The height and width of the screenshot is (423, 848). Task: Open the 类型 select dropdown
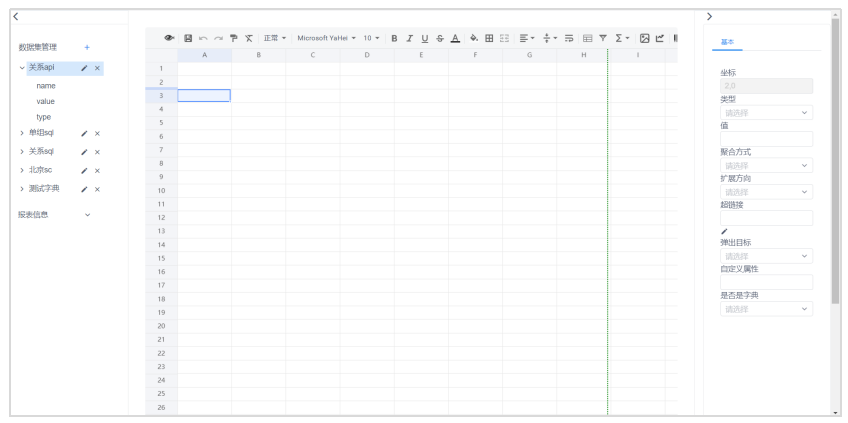tap(766, 113)
